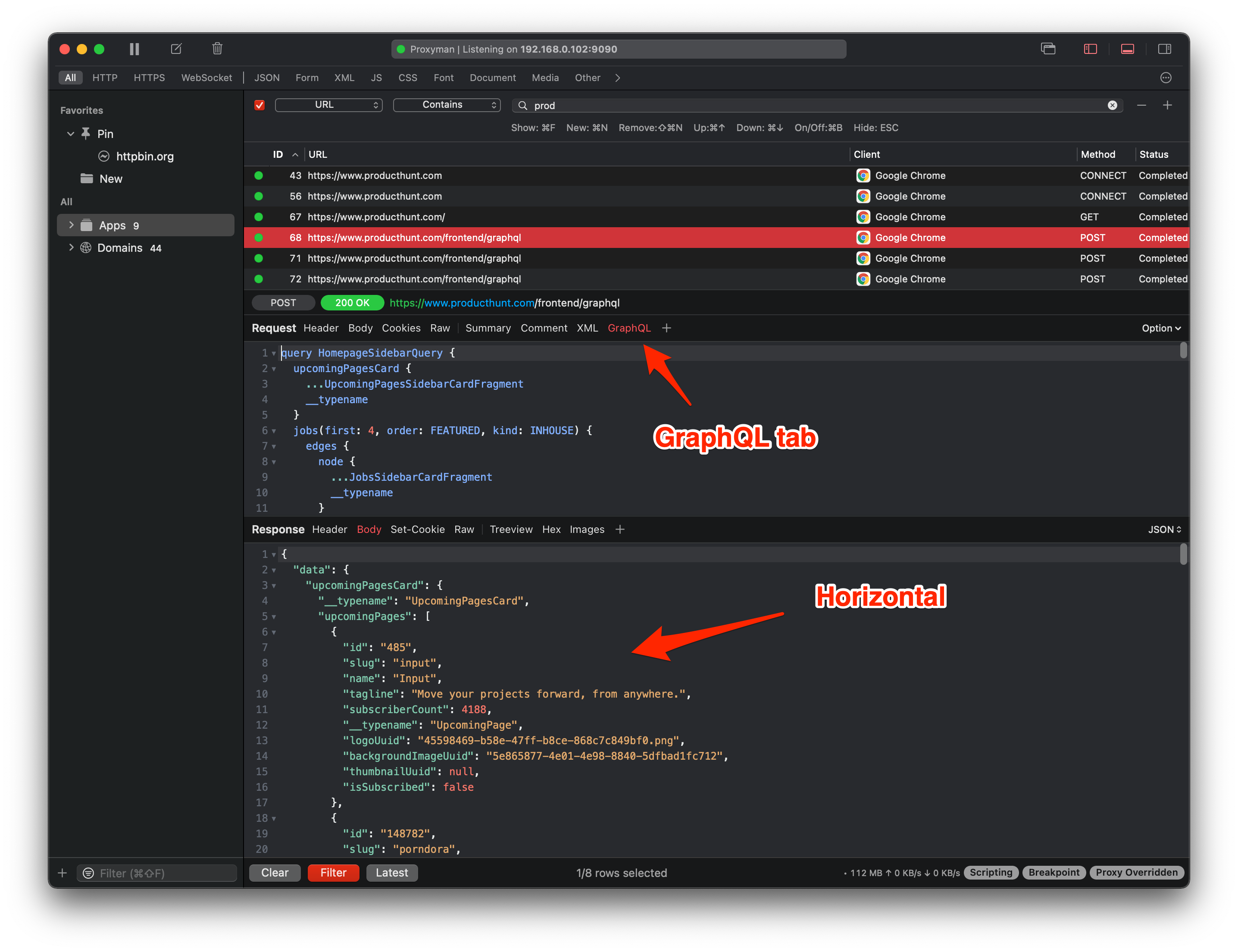
Task: Add a new filter rule with the plus icon
Action: pyautogui.click(x=1168, y=105)
